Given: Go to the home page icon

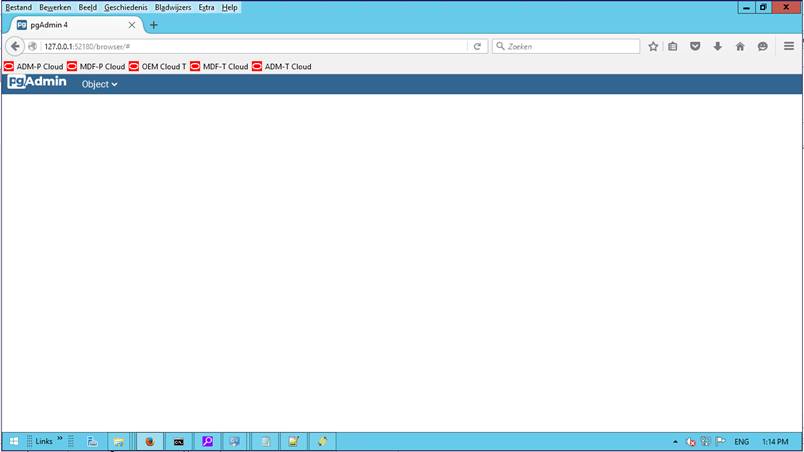Looking at the screenshot, I should pos(740,46).
